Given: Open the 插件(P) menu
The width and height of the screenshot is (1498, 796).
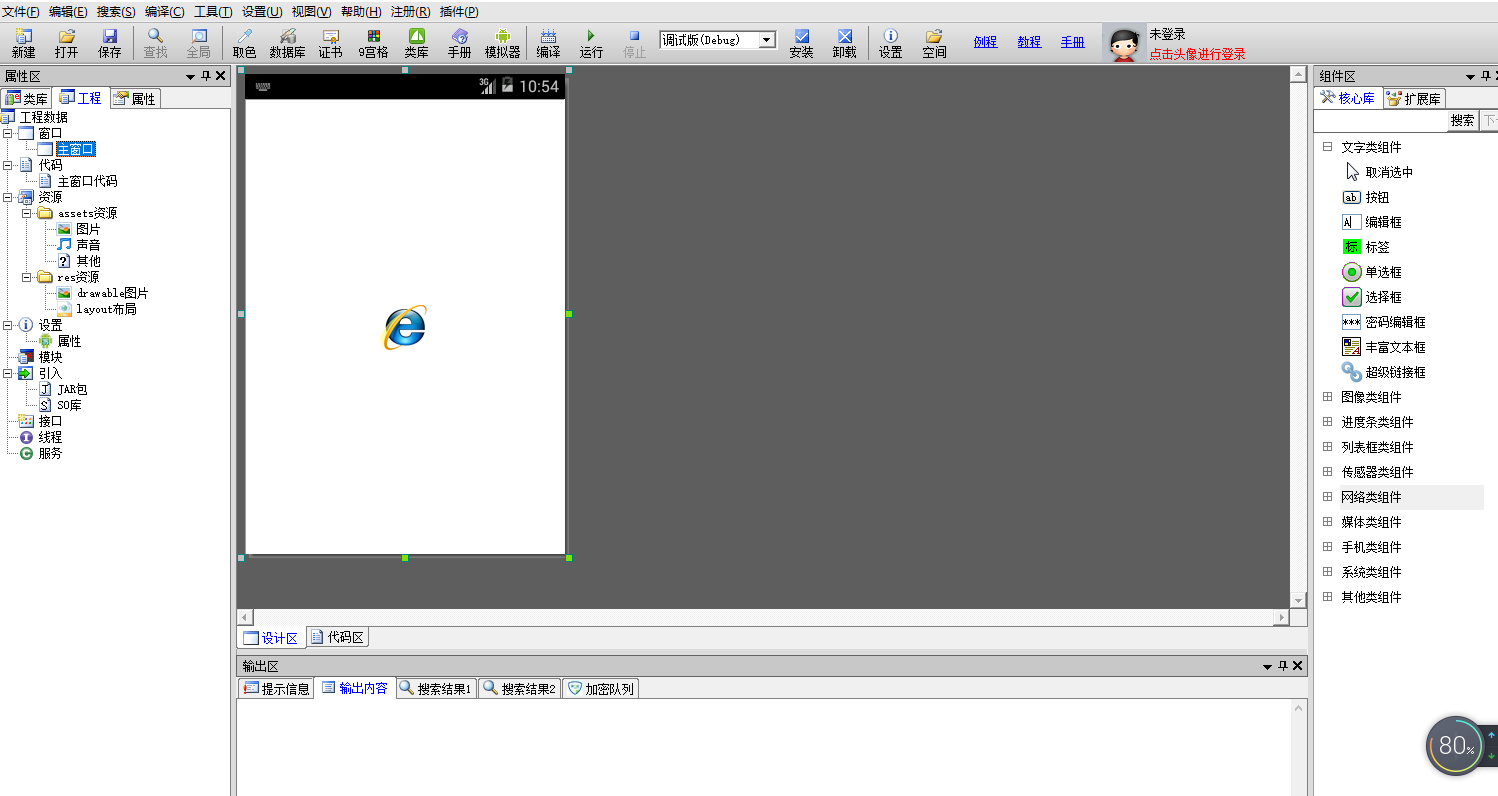Looking at the screenshot, I should (459, 12).
